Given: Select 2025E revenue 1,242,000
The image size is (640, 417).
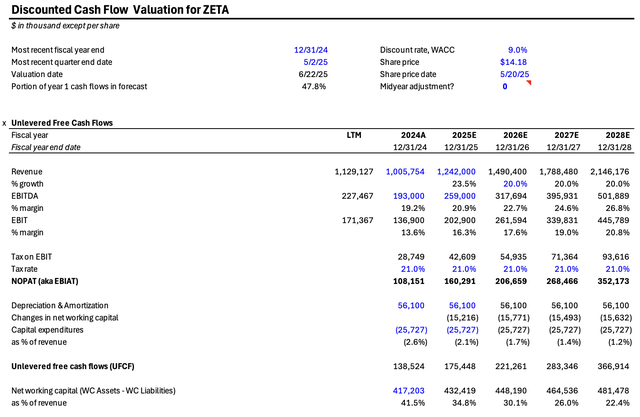Looking at the screenshot, I should pyautogui.click(x=456, y=172).
